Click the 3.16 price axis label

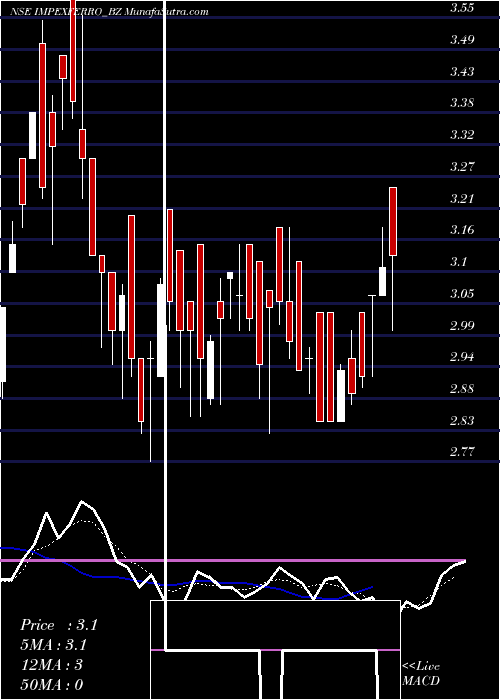point(462,230)
